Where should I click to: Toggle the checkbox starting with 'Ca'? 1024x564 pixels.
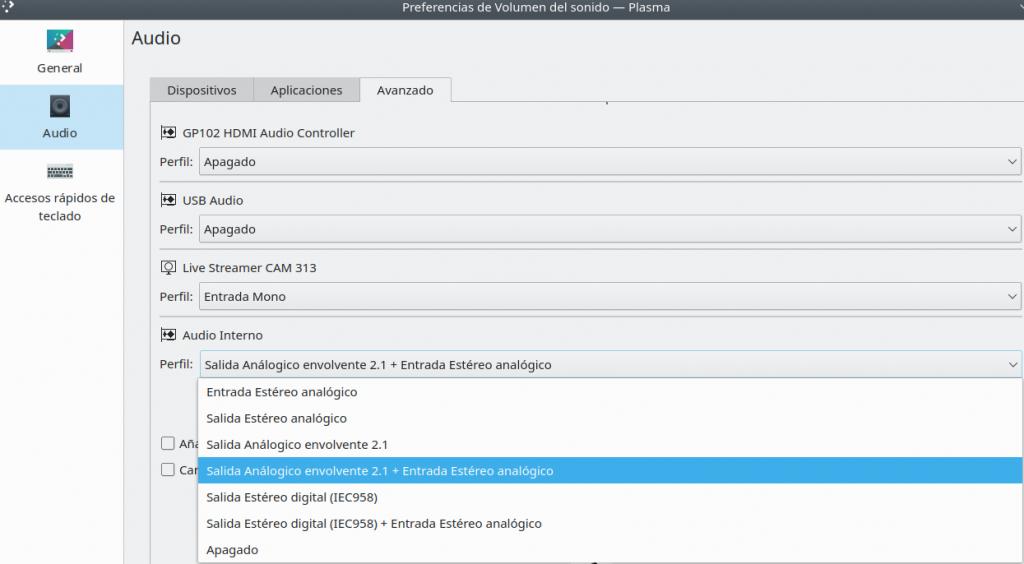click(168, 469)
